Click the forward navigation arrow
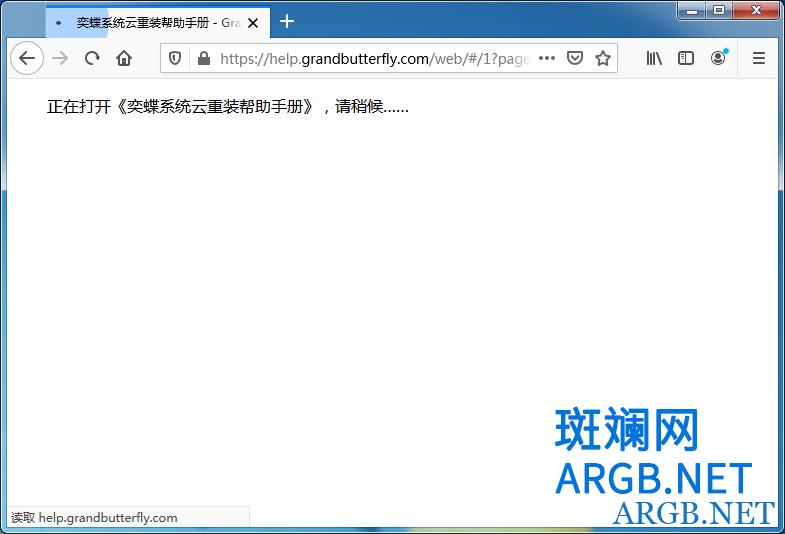This screenshot has width=785, height=534. 60,59
